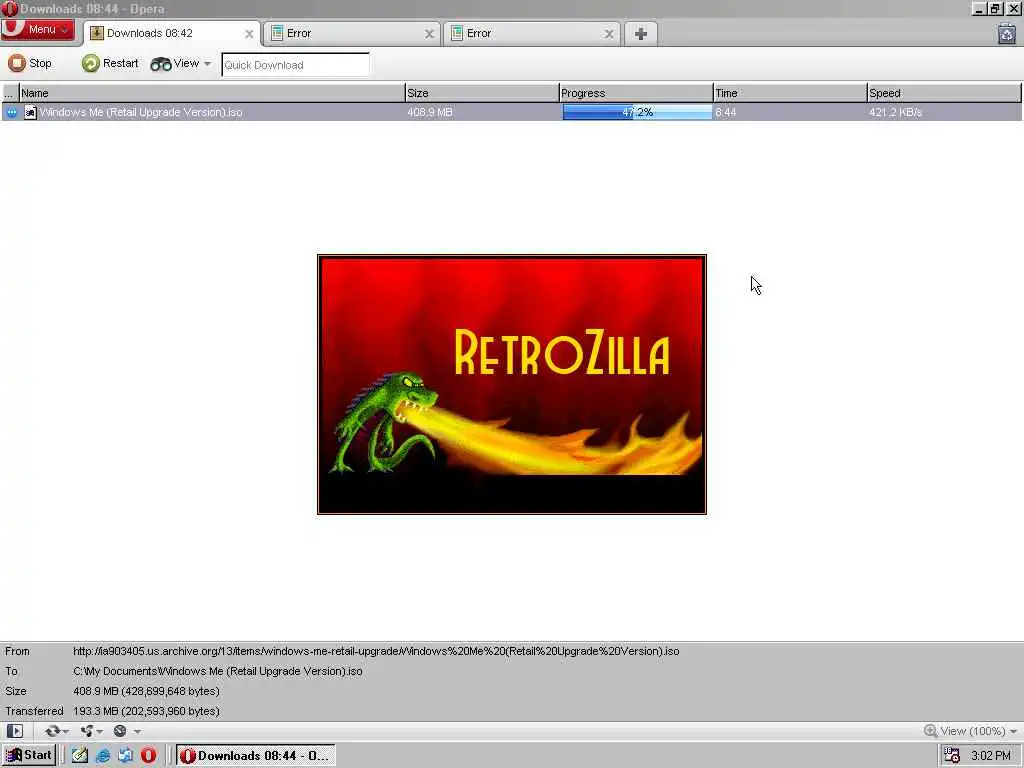This screenshot has width=1024, height=768.
Task: Open the Opera Turbo icon dropdown
Action: click(126, 731)
